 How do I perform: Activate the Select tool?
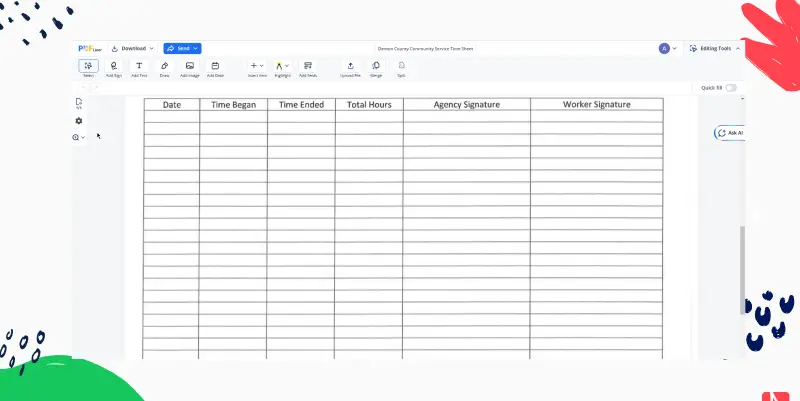click(x=88, y=66)
